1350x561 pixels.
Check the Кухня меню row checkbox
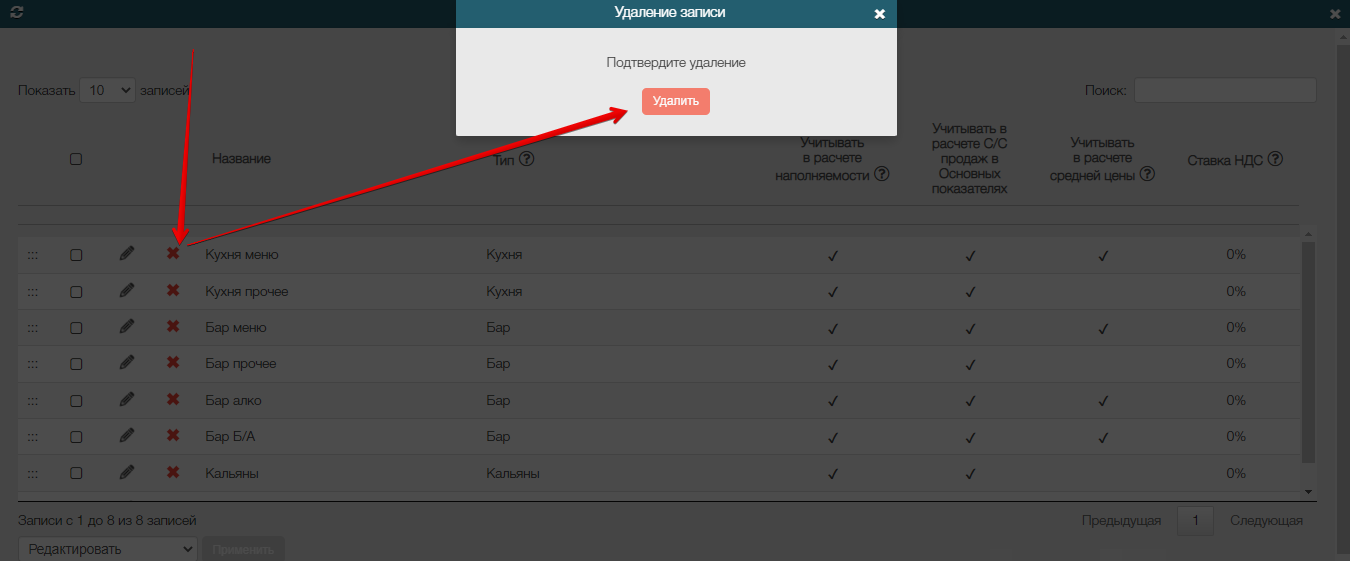coord(76,255)
